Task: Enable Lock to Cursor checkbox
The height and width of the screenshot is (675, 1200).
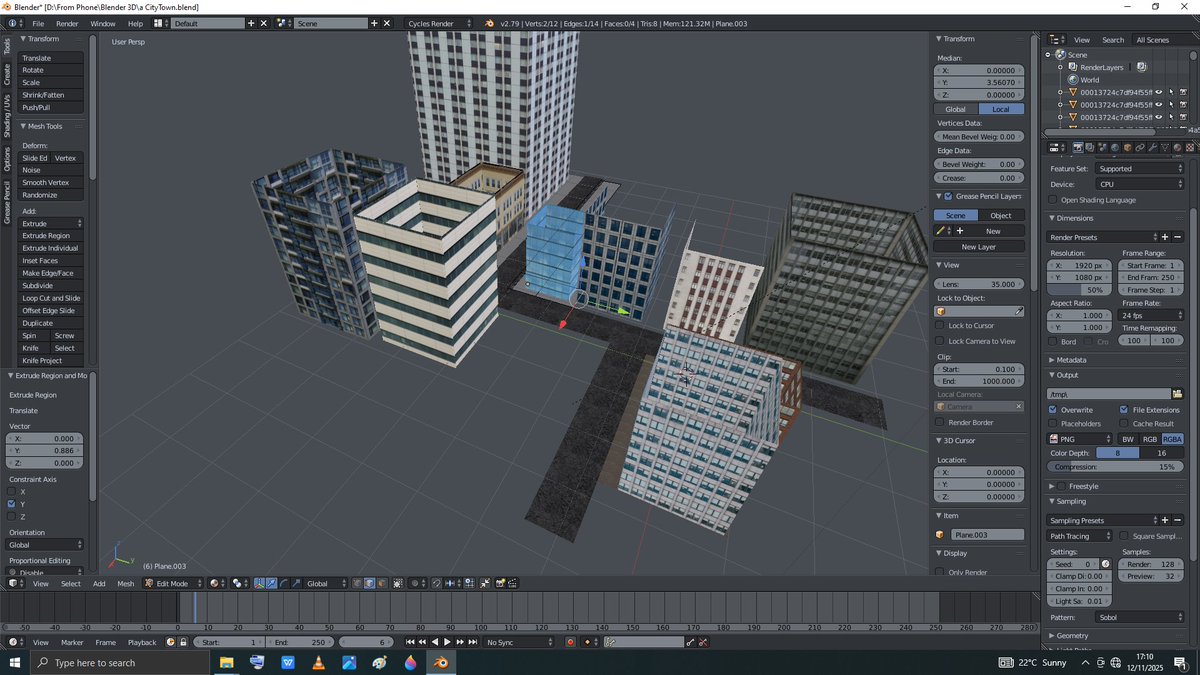Action: [940, 325]
